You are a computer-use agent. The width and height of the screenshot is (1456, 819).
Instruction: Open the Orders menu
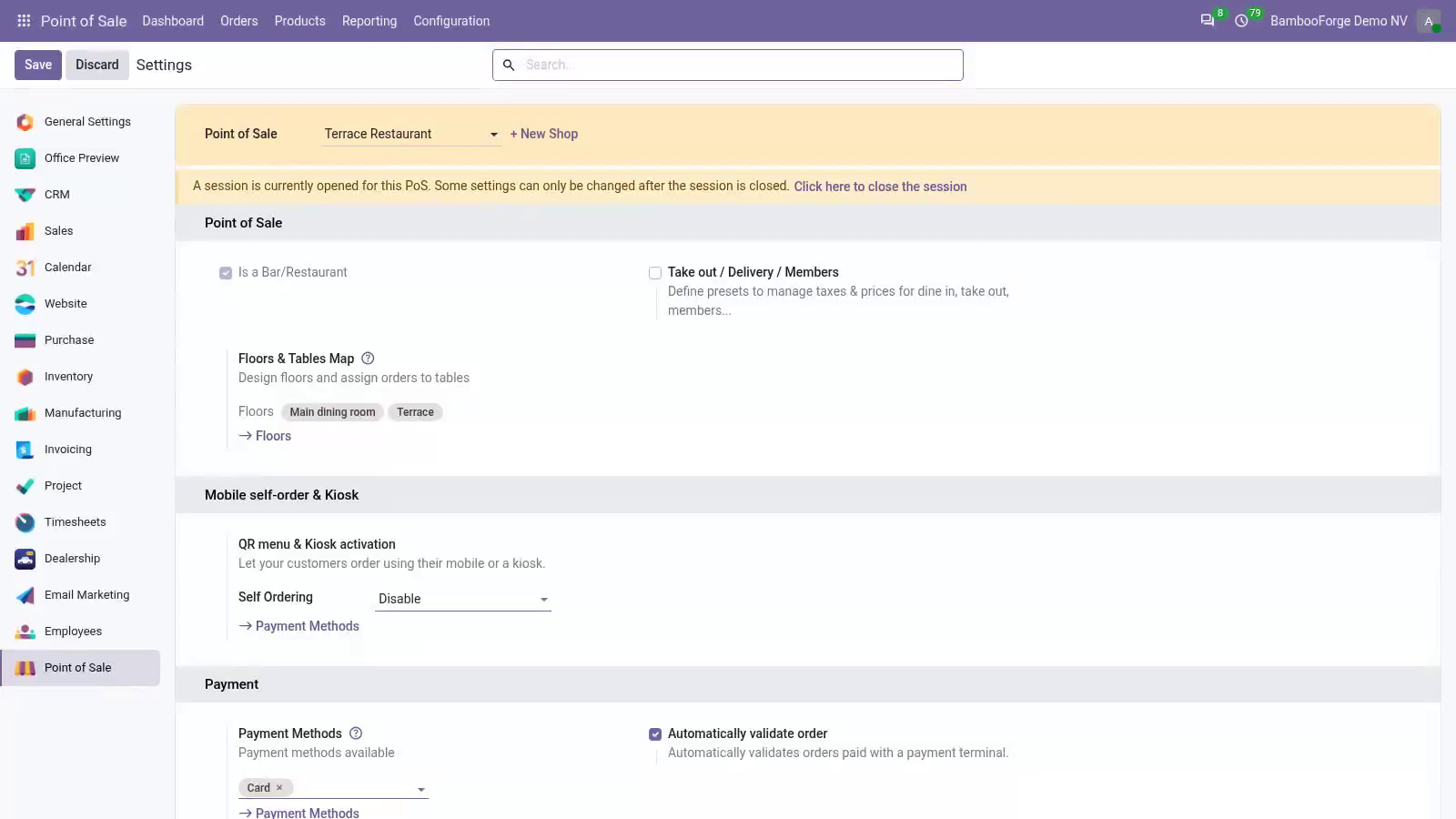point(239,20)
